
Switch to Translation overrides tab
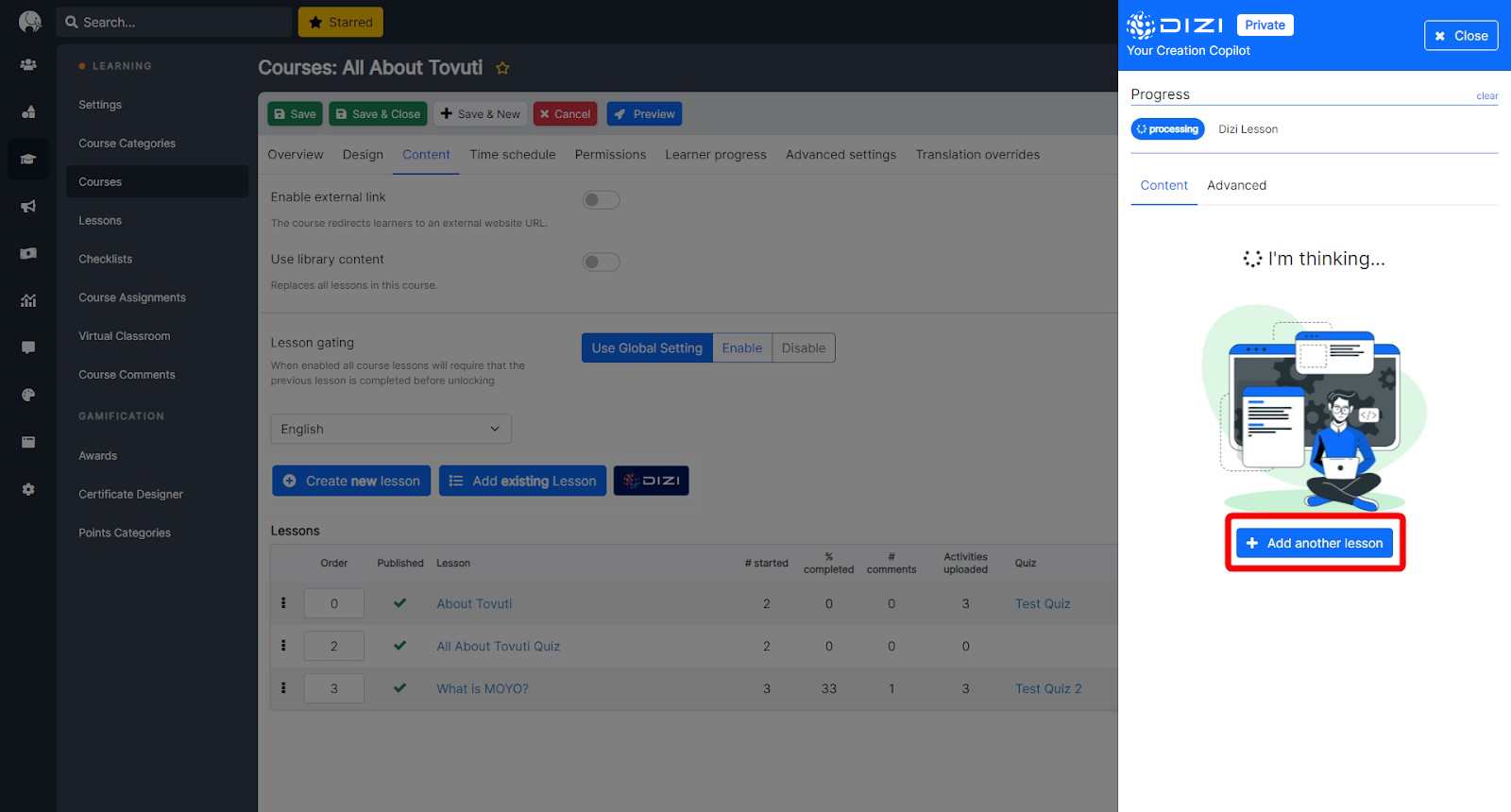click(x=977, y=155)
